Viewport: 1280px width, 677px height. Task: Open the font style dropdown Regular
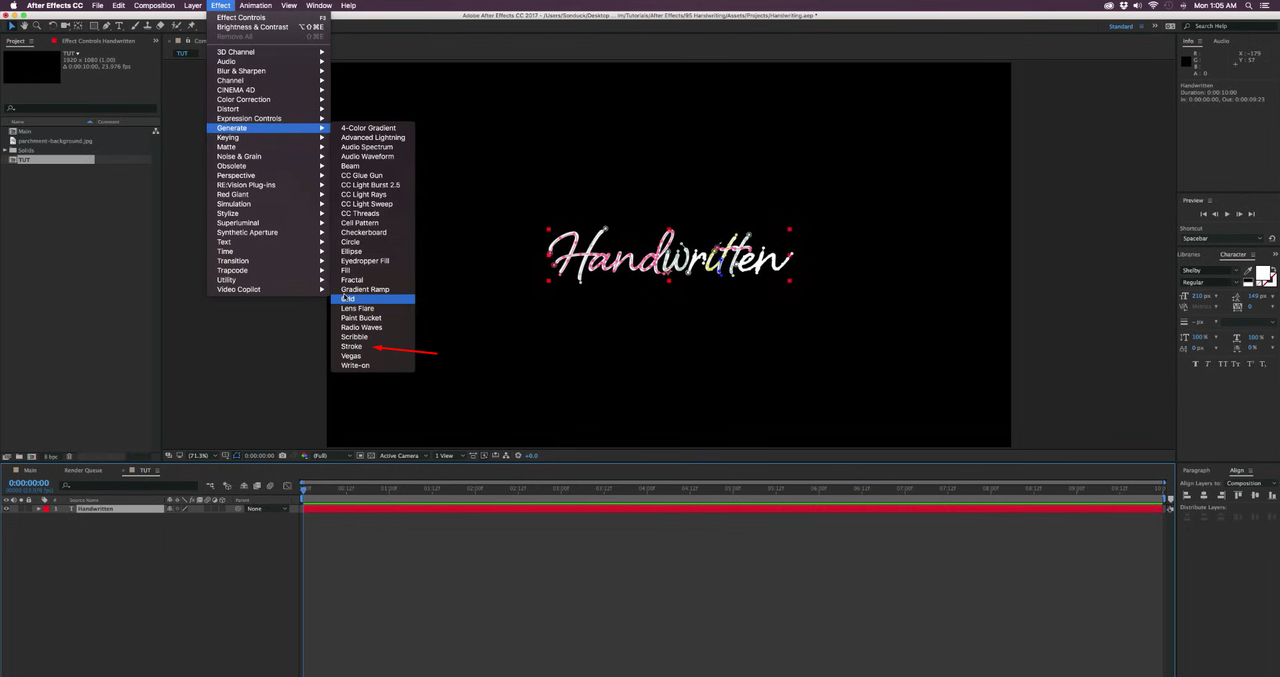[x=1209, y=282]
